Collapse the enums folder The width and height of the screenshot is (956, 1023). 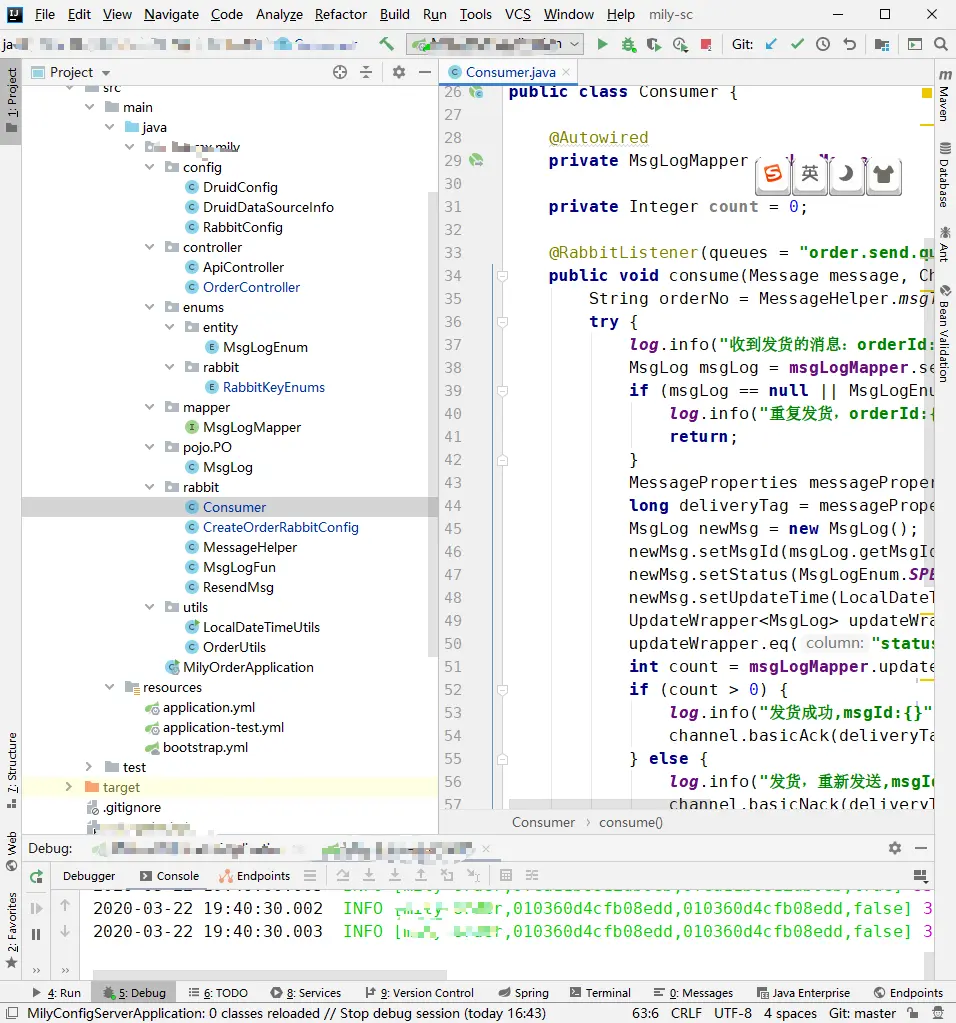click(x=149, y=307)
